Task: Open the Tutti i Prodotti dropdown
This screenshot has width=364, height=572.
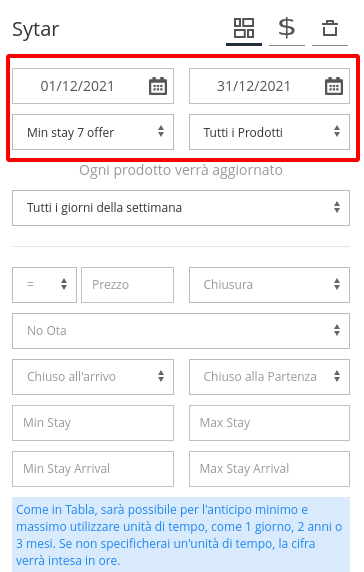Action: (269, 132)
